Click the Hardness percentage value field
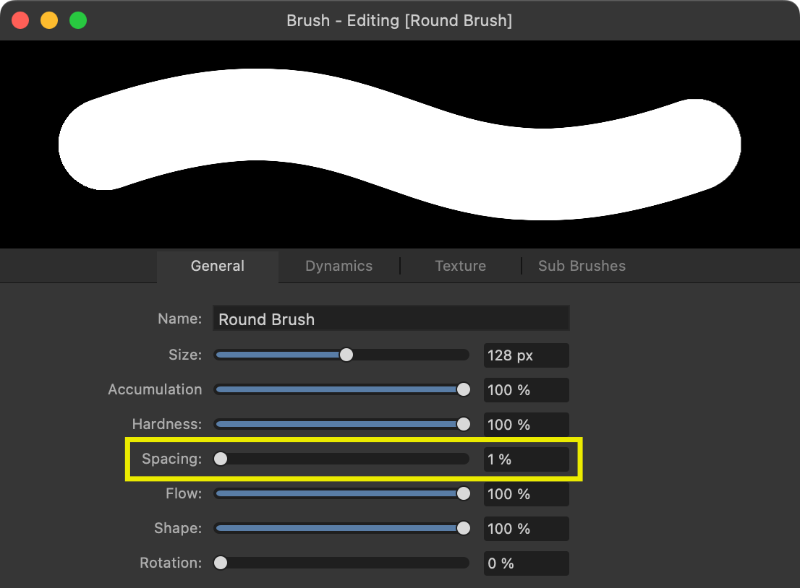 526,424
